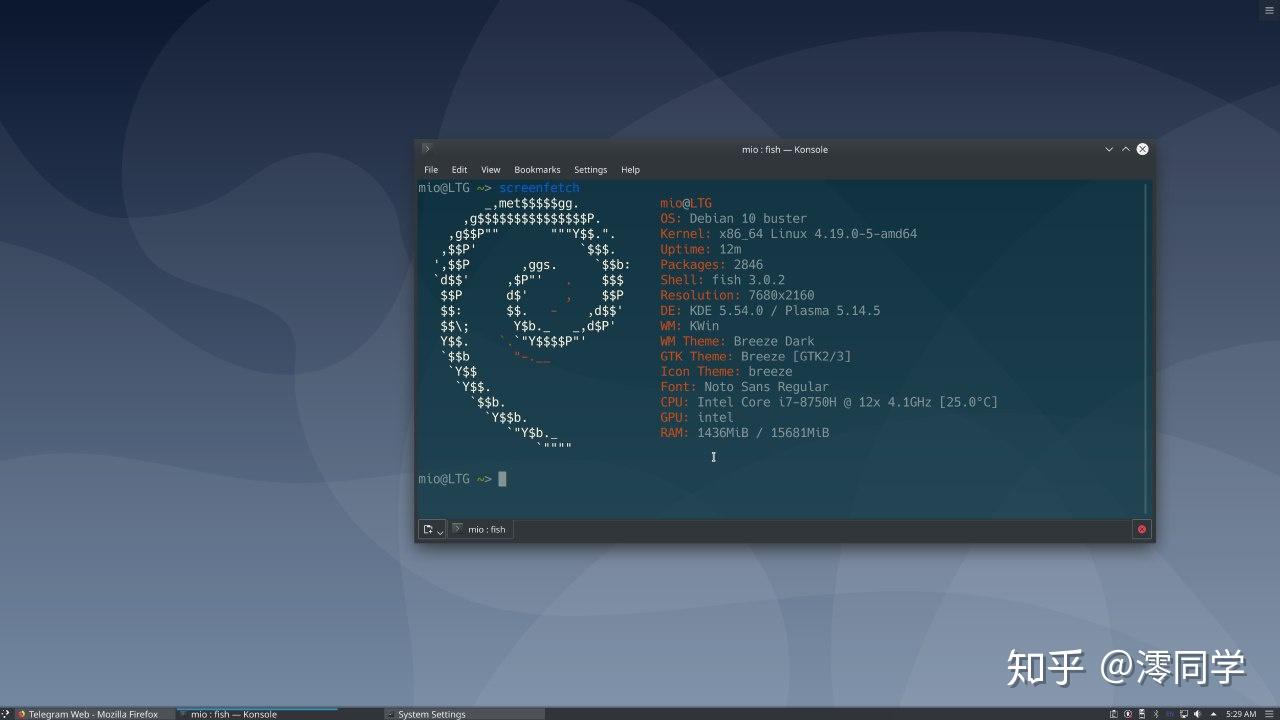Open the Bookmarks menu

click(x=537, y=169)
